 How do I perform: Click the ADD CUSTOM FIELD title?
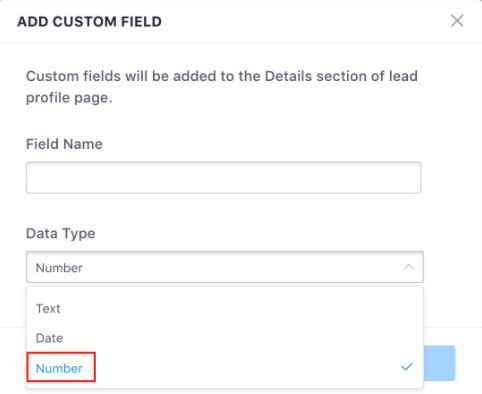click(x=90, y=22)
